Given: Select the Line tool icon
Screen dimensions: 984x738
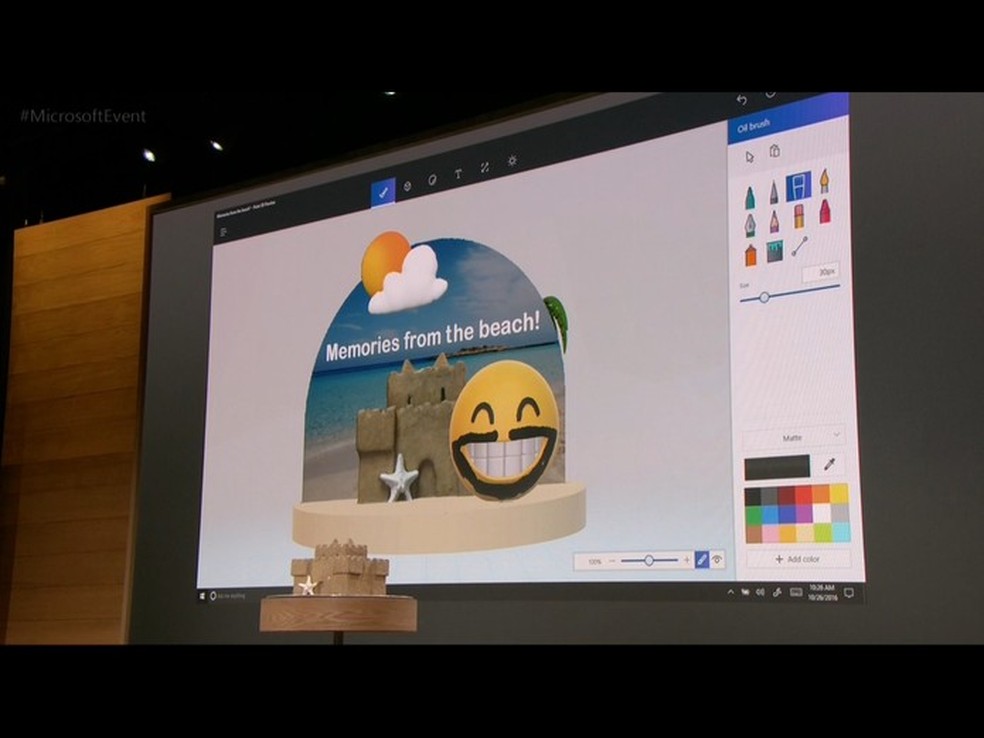Looking at the screenshot, I should click(800, 247).
